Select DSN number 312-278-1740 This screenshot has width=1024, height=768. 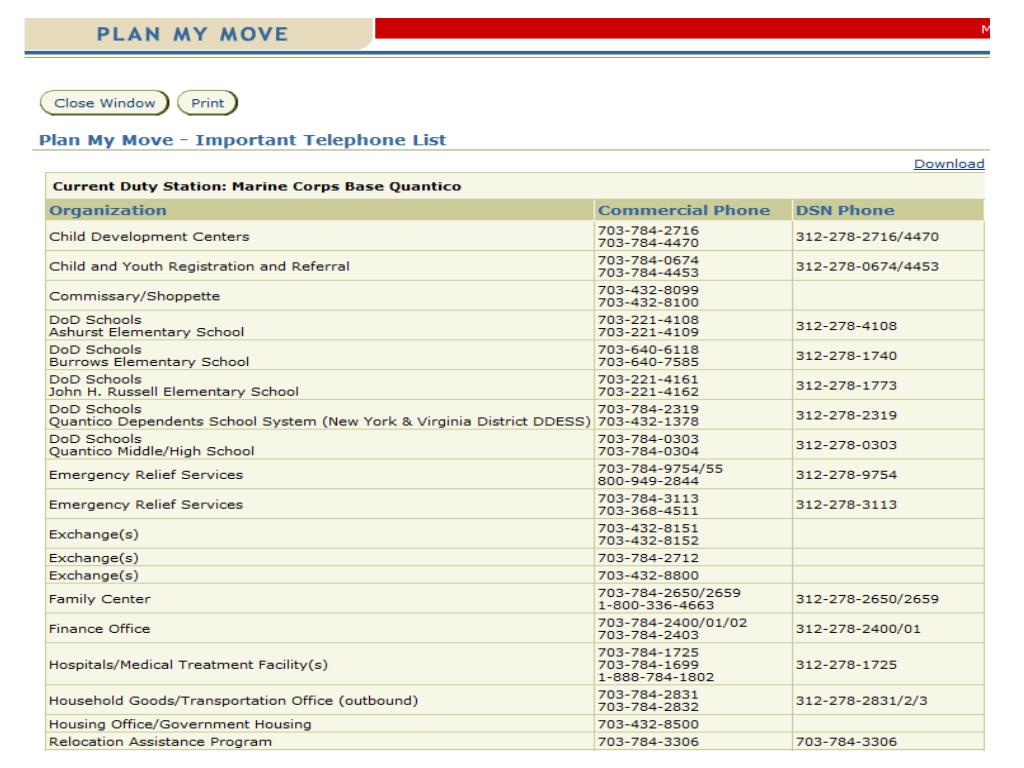click(x=846, y=356)
